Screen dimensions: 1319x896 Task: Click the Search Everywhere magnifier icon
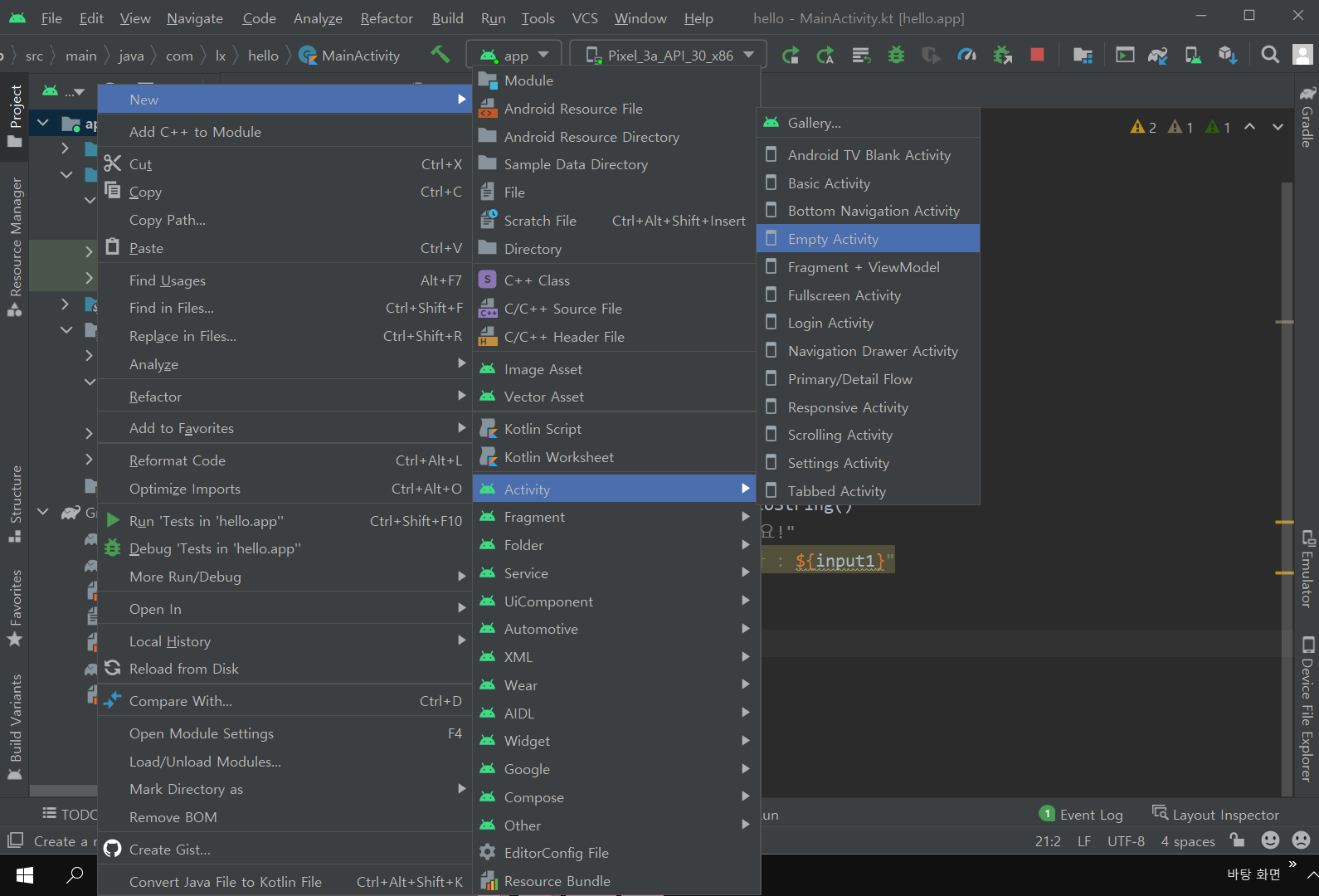pos(1270,55)
